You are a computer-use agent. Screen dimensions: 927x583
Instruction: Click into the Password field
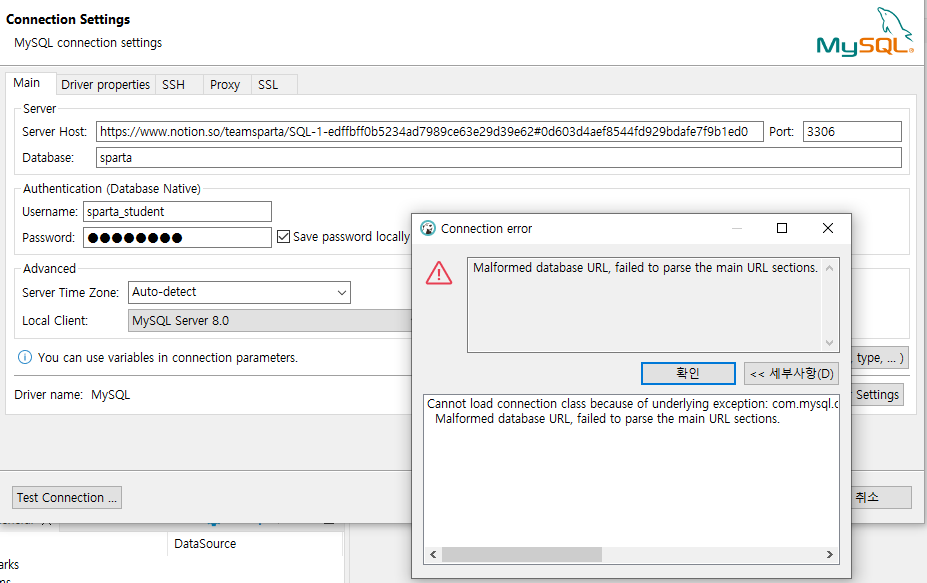point(177,238)
